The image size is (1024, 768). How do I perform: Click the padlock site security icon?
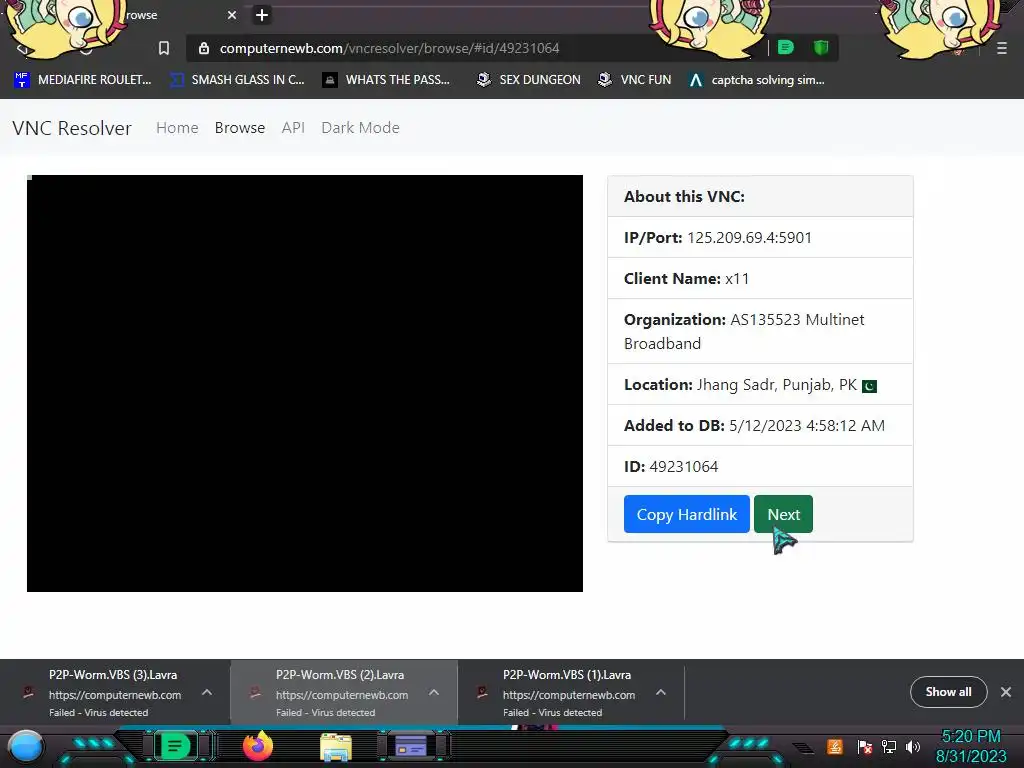tap(204, 48)
